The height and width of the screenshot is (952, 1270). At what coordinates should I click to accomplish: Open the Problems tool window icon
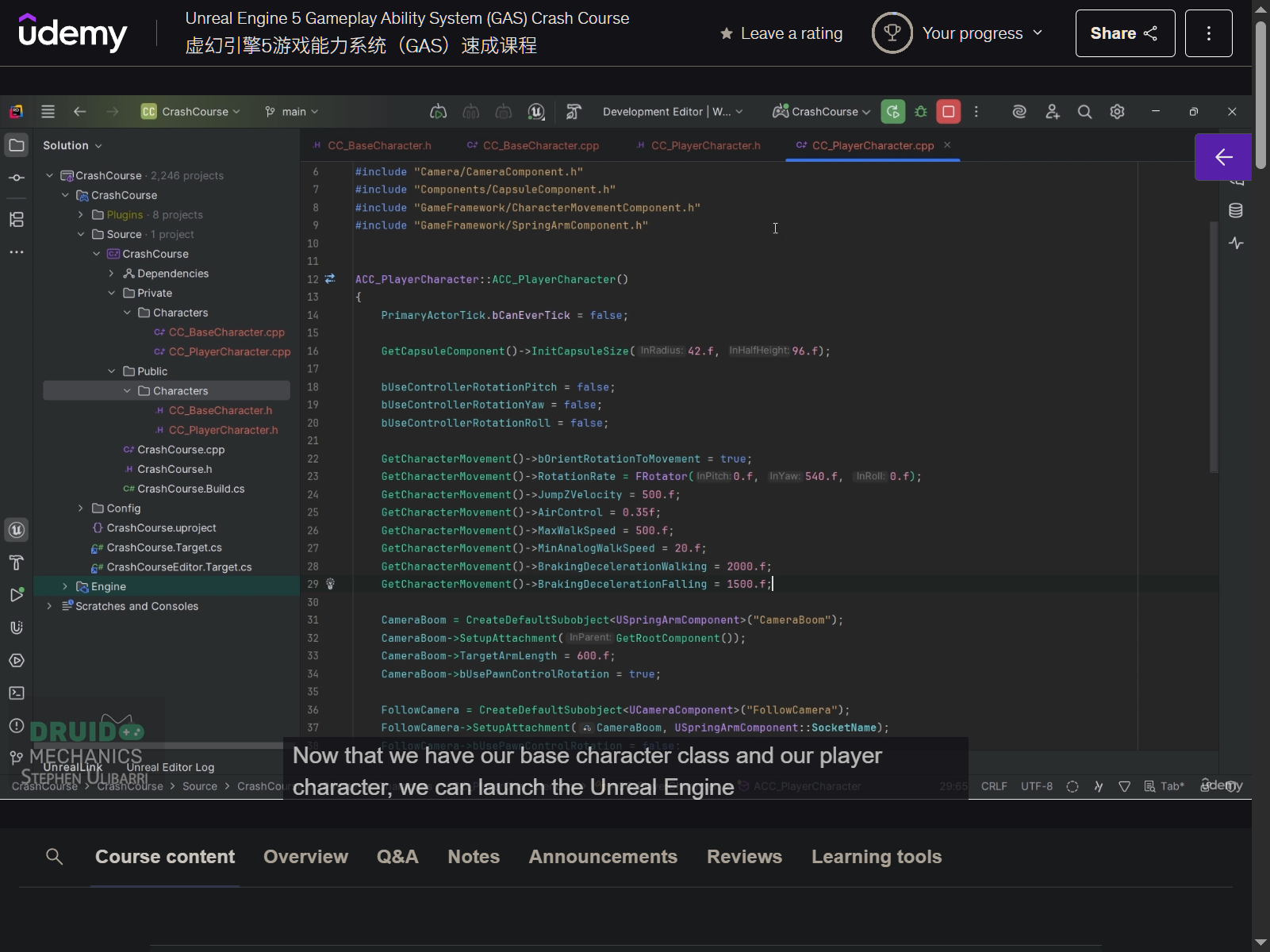[x=17, y=726]
